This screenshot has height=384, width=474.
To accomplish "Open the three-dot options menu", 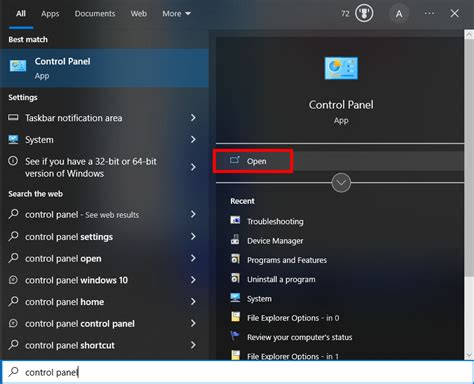I will (429, 14).
